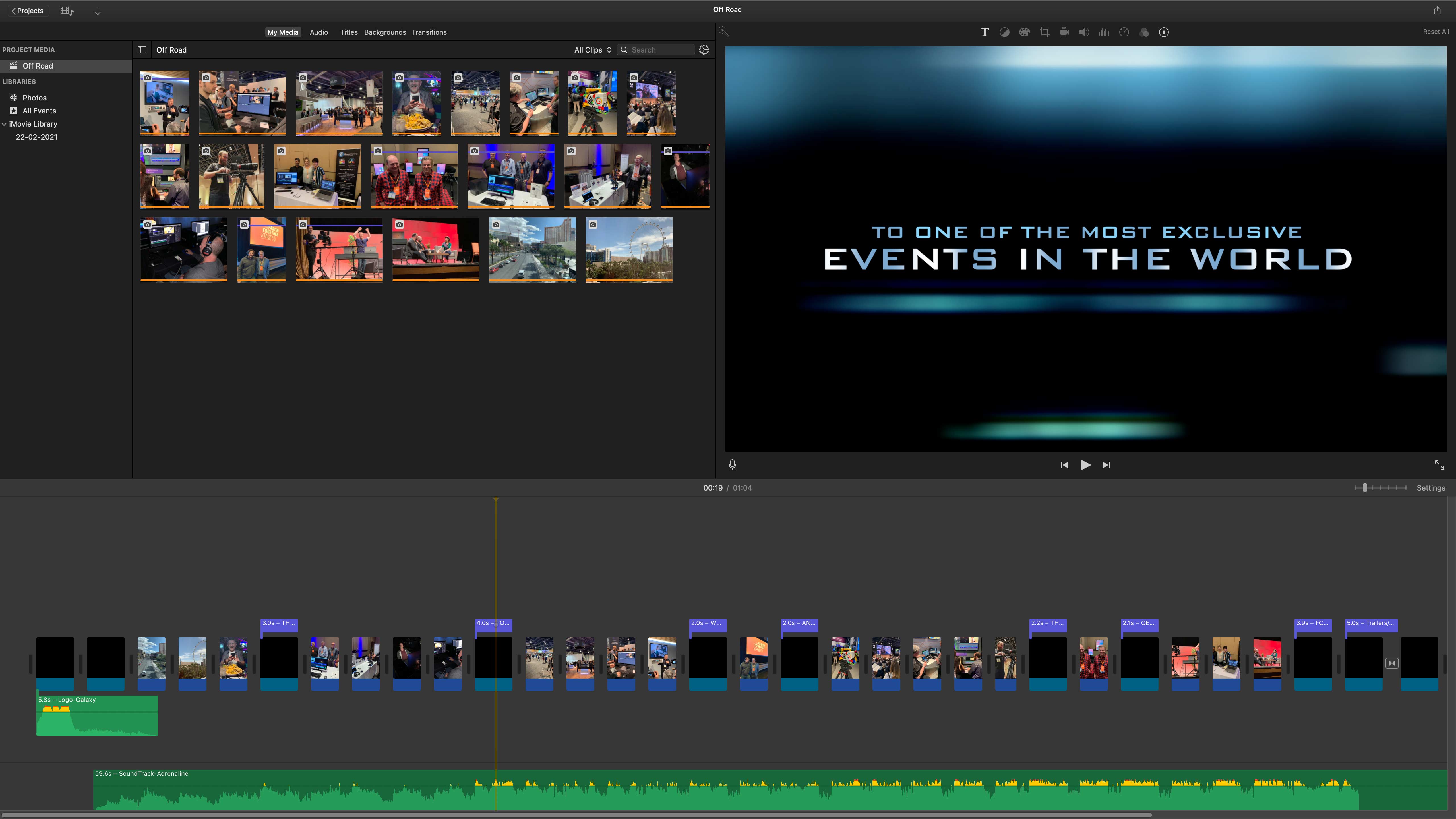
Task: Collapse the iMovie Library tree
Action: point(5,124)
